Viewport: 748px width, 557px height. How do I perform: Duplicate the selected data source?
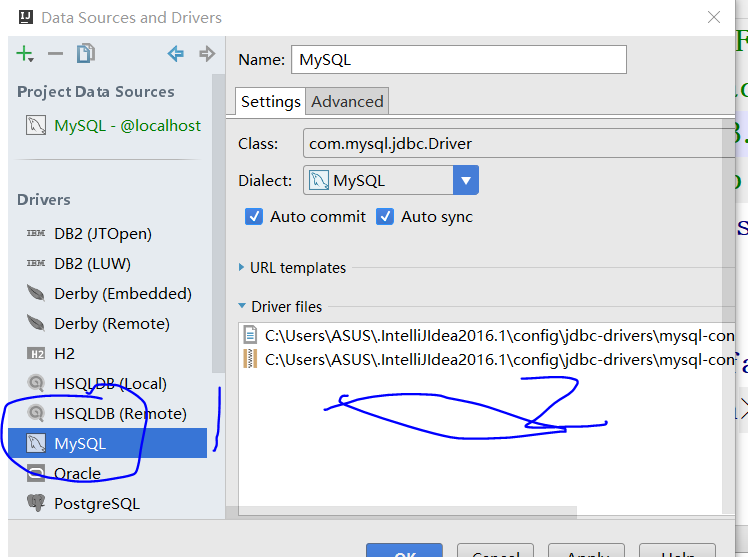point(86,53)
